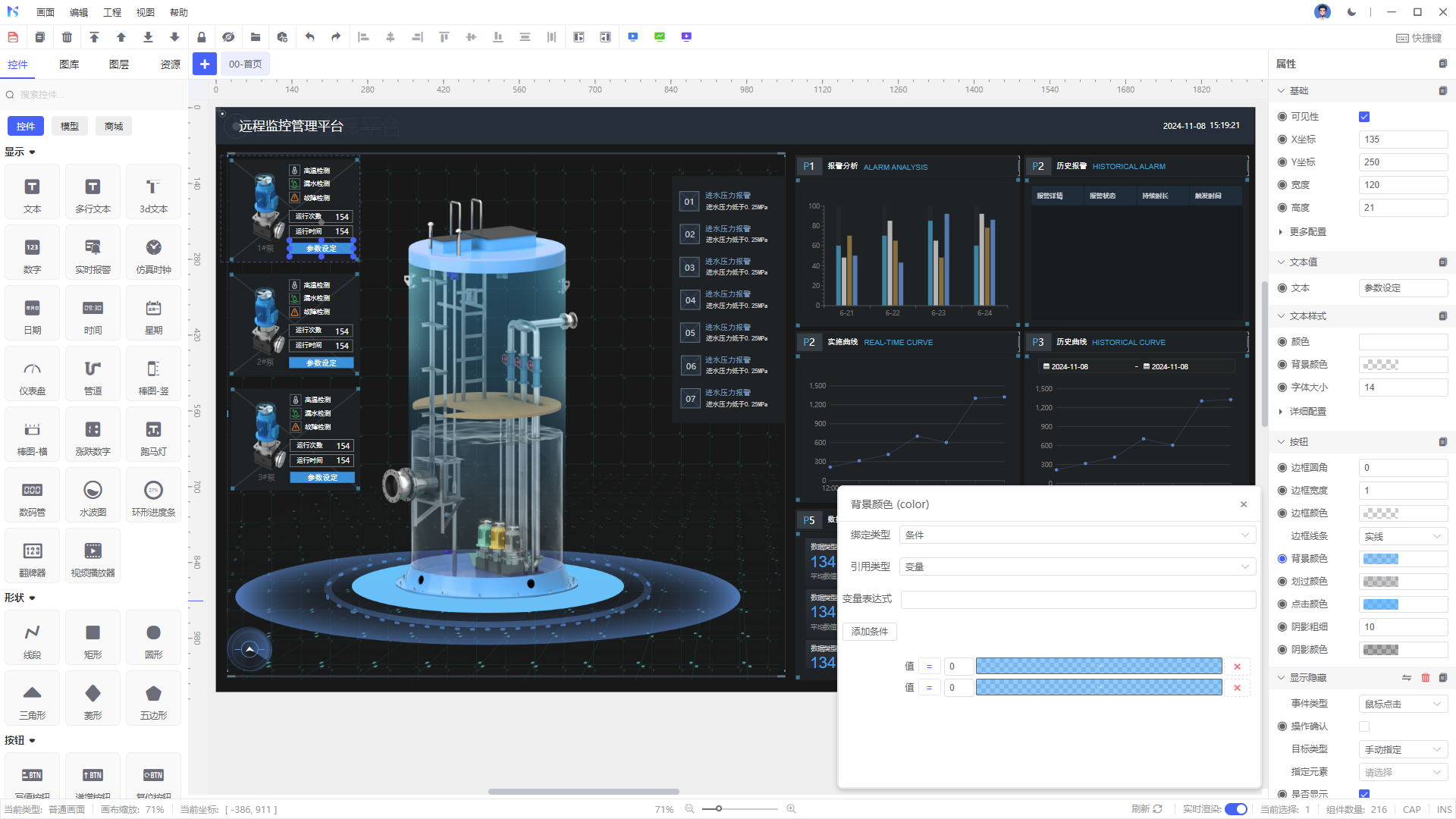Expand 更多配置 section

pyautogui.click(x=1303, y=232)
